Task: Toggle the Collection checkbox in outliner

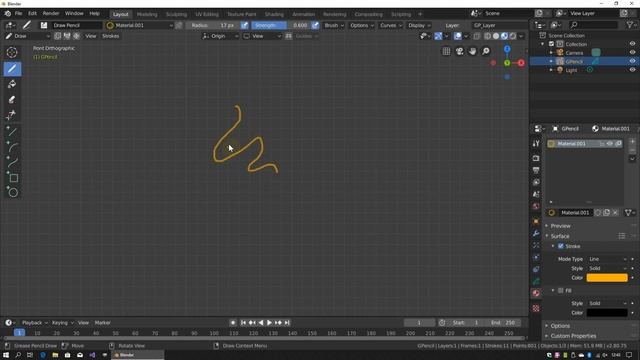Action: (551, 44)
